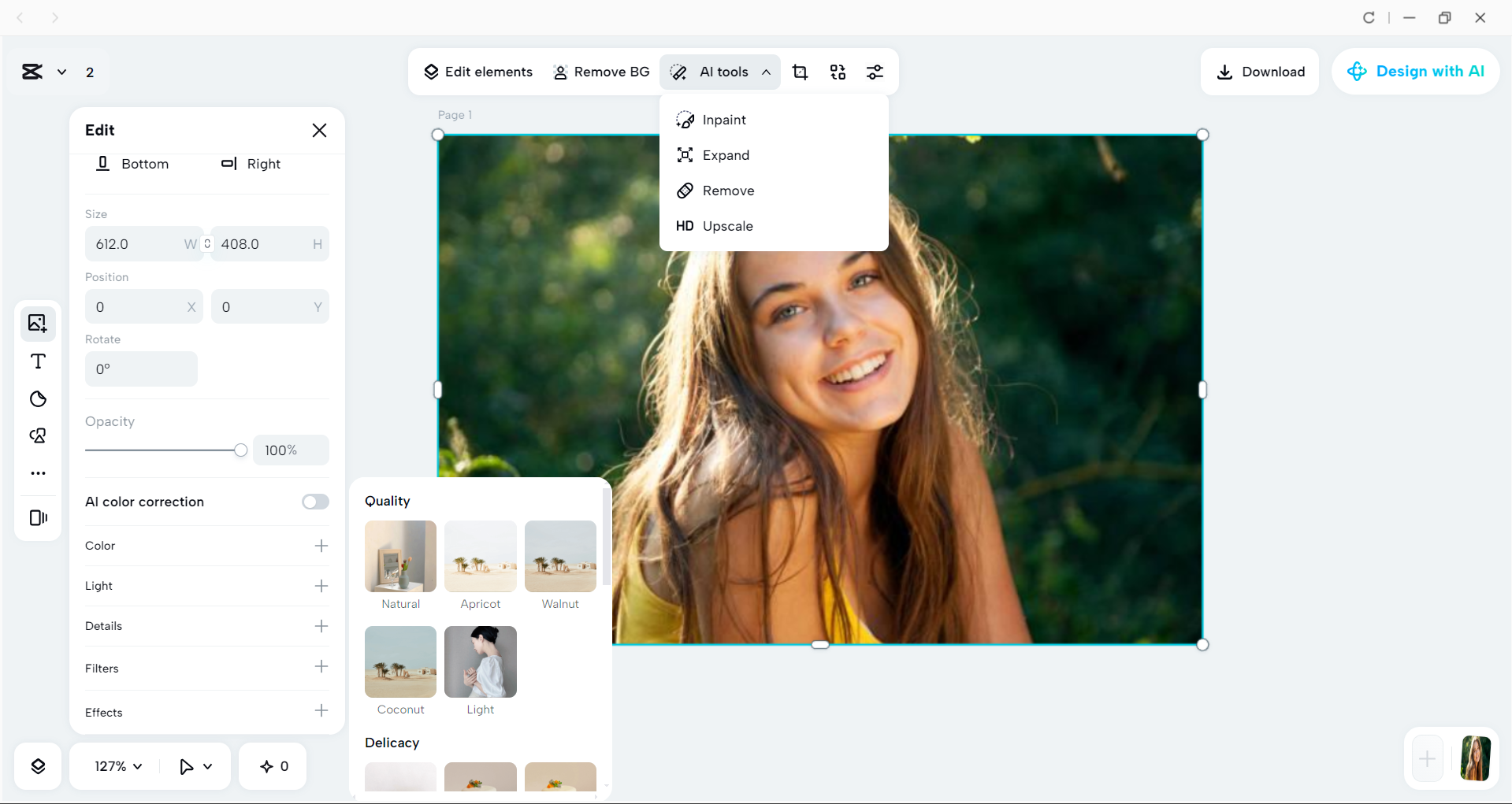
Task: Toggle AI color correction switch
Action: tap(315, 502)
